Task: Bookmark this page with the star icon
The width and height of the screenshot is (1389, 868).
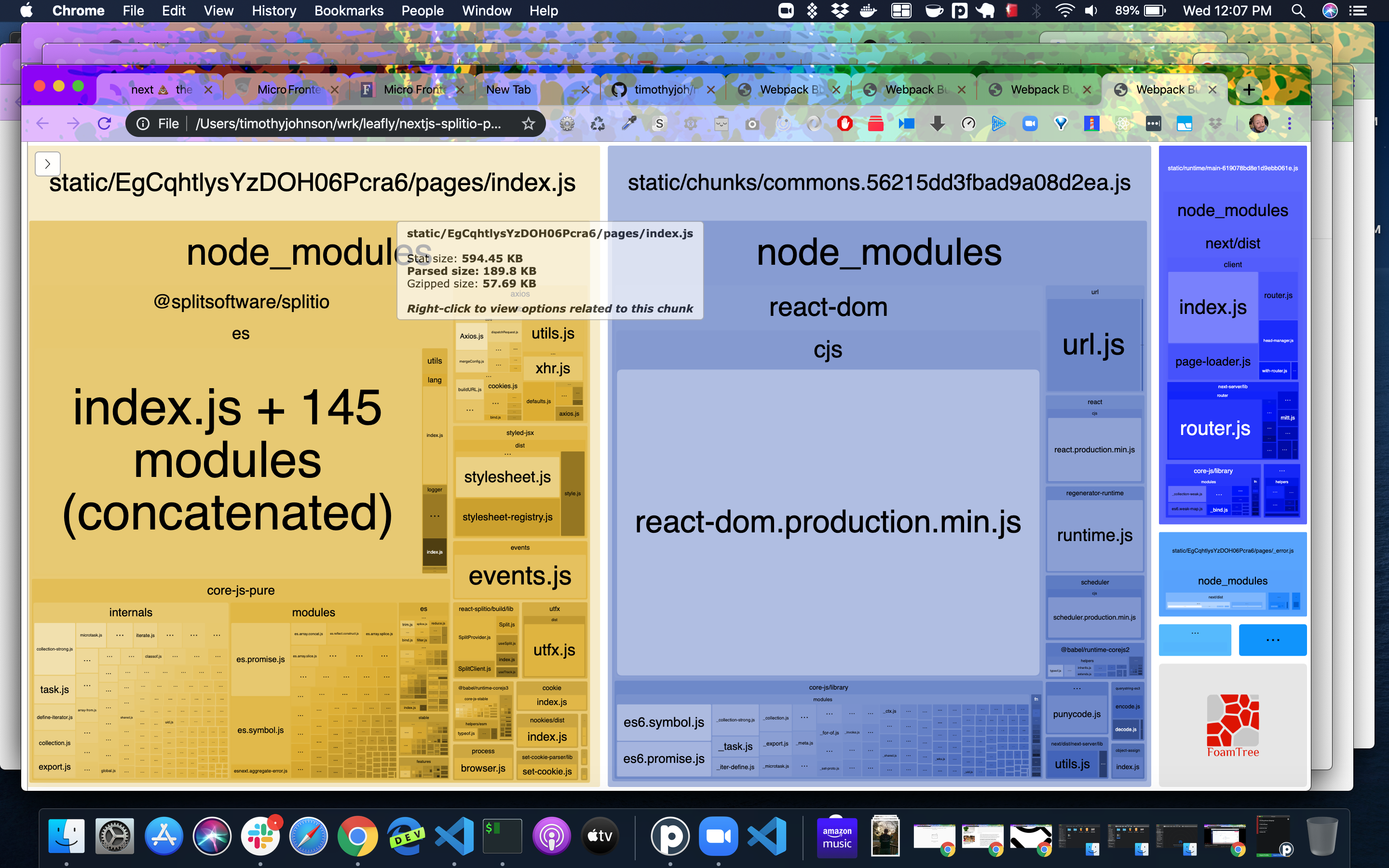Action: tap(528, 123)
